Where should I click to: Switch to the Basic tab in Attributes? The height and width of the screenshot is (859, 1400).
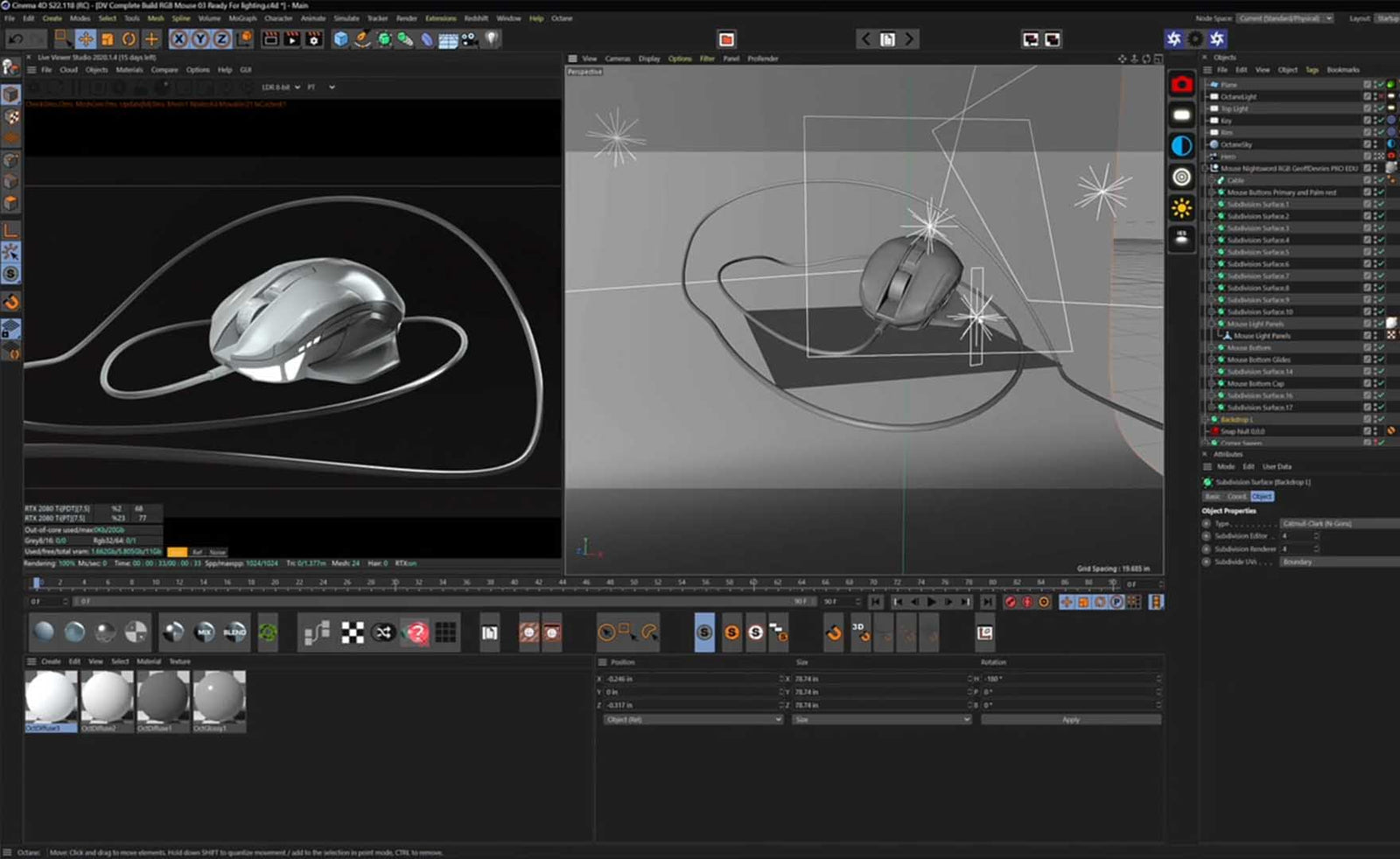[1214, 496]
